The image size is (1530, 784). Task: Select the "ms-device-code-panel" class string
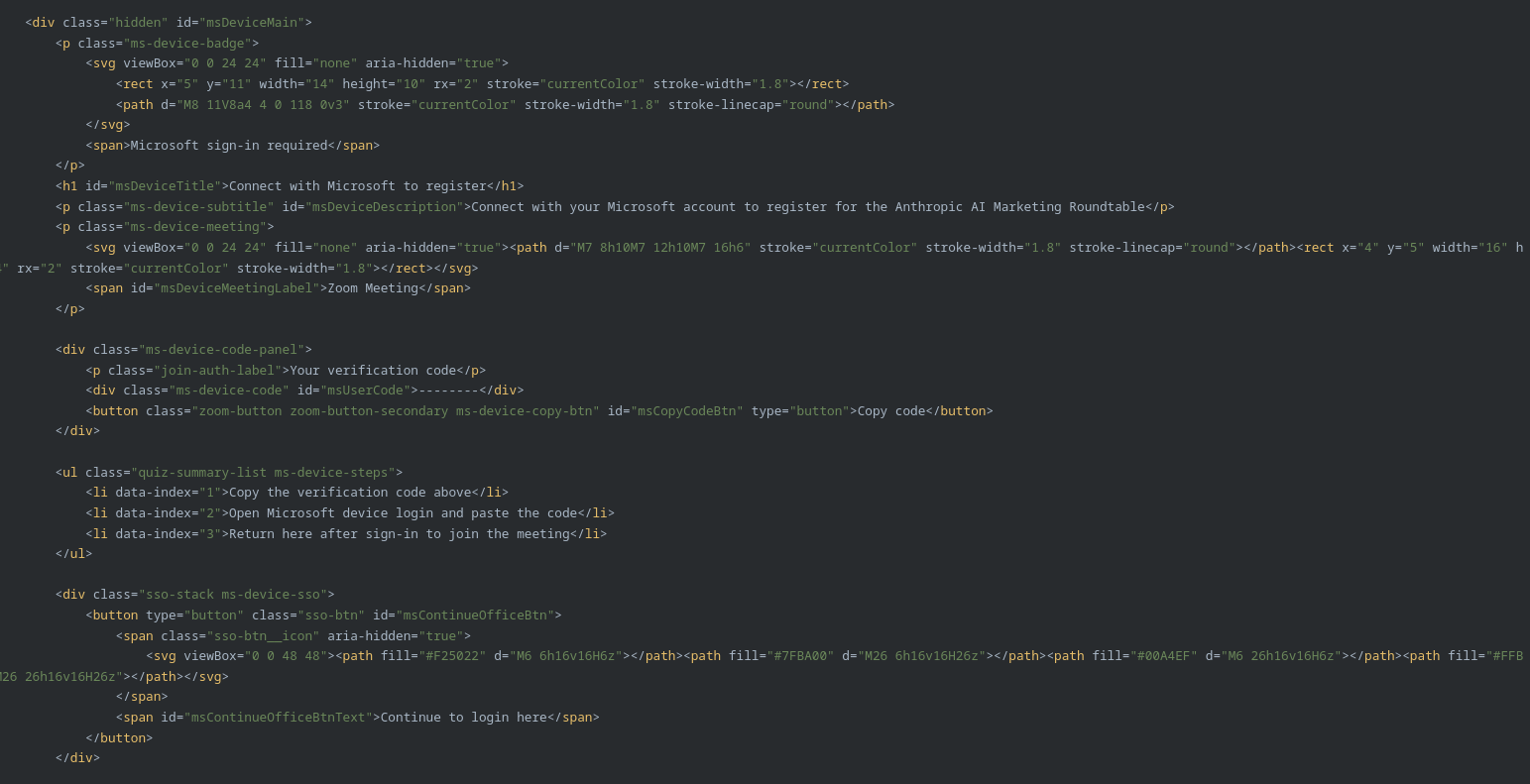(221, 349)
